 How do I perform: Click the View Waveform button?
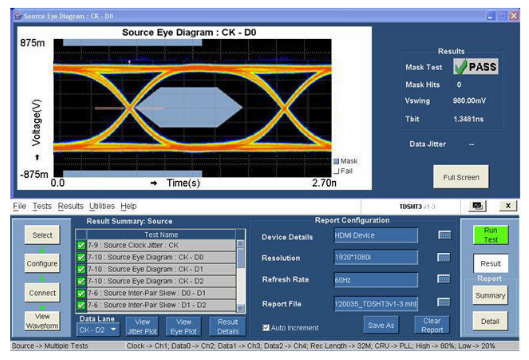point(42,321)
